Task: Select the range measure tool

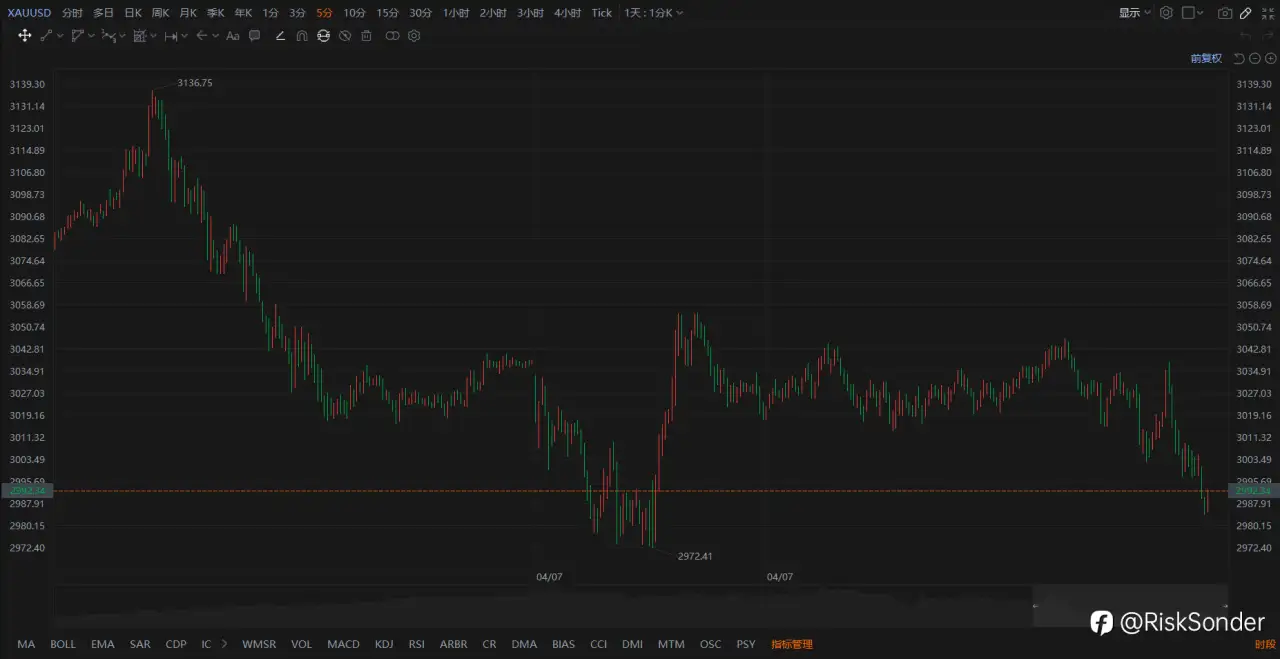Action: tap(171, 36)
